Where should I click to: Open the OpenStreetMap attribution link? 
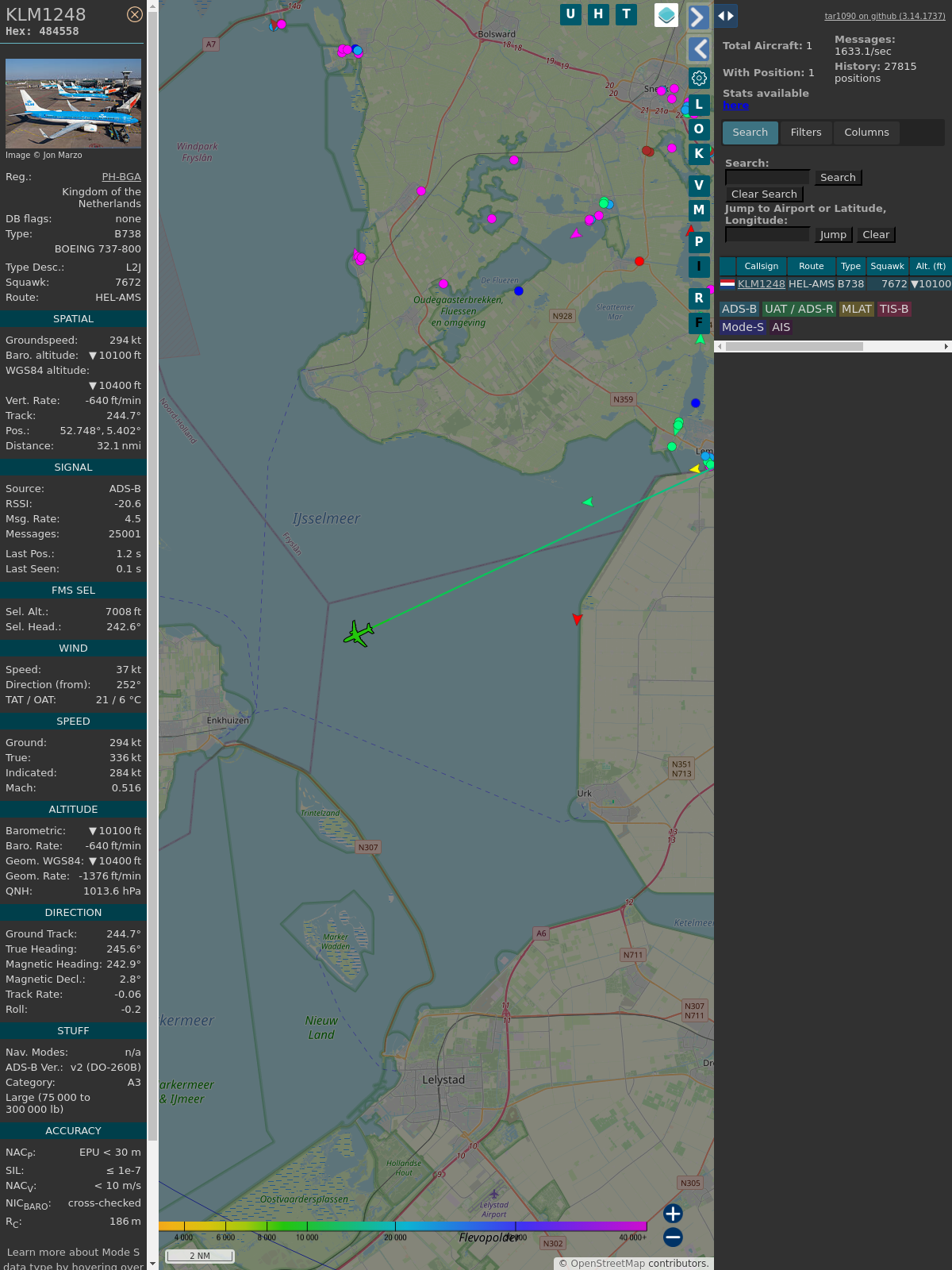point(608,1264)
